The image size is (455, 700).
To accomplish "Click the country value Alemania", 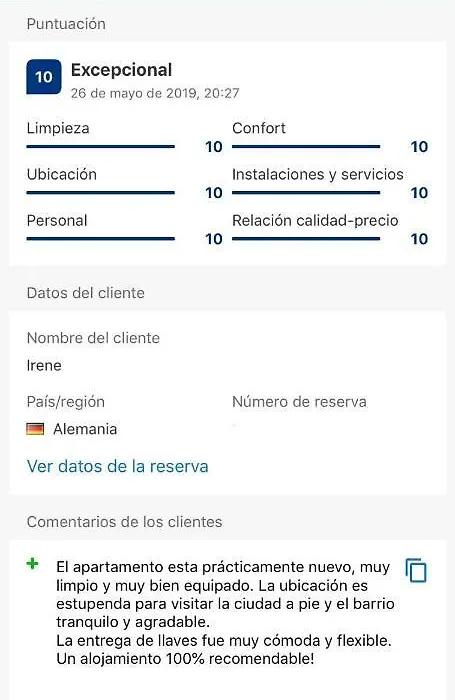I will click(x=85, y=429).
